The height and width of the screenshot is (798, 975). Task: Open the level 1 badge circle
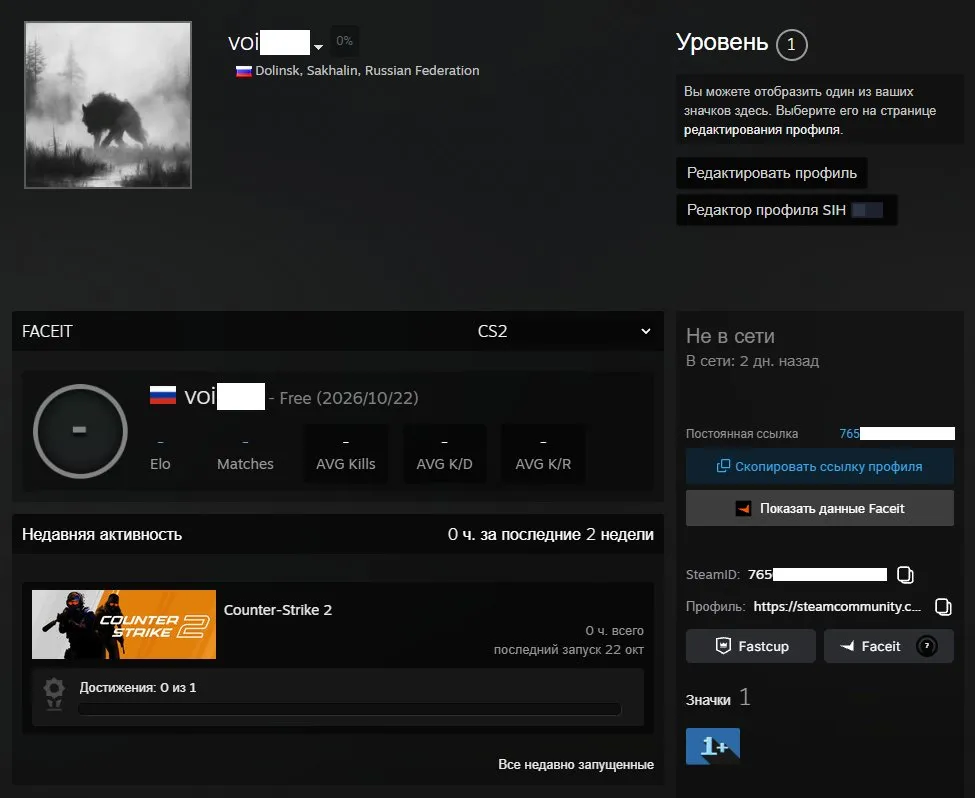791,45
